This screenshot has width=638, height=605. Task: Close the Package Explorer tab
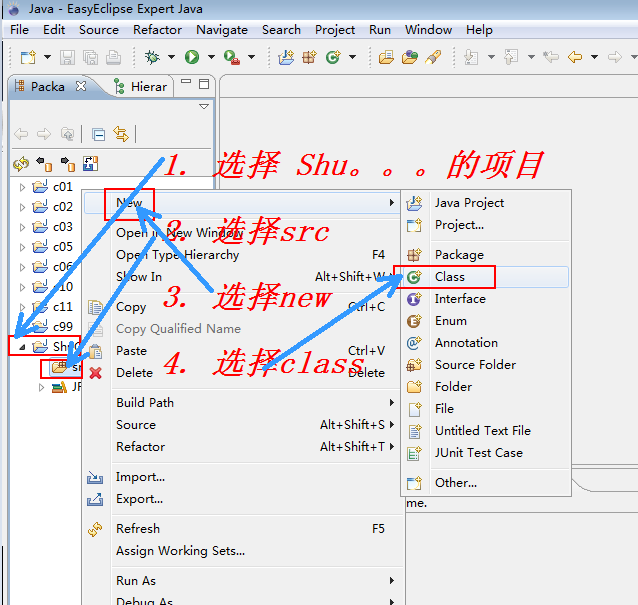pos(81,86)
